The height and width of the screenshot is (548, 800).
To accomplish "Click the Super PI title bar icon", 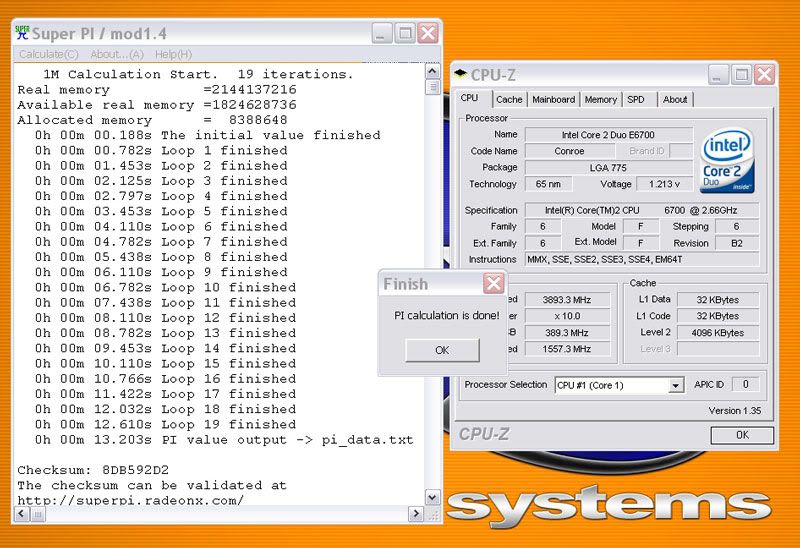I will (x=22, y=33).
